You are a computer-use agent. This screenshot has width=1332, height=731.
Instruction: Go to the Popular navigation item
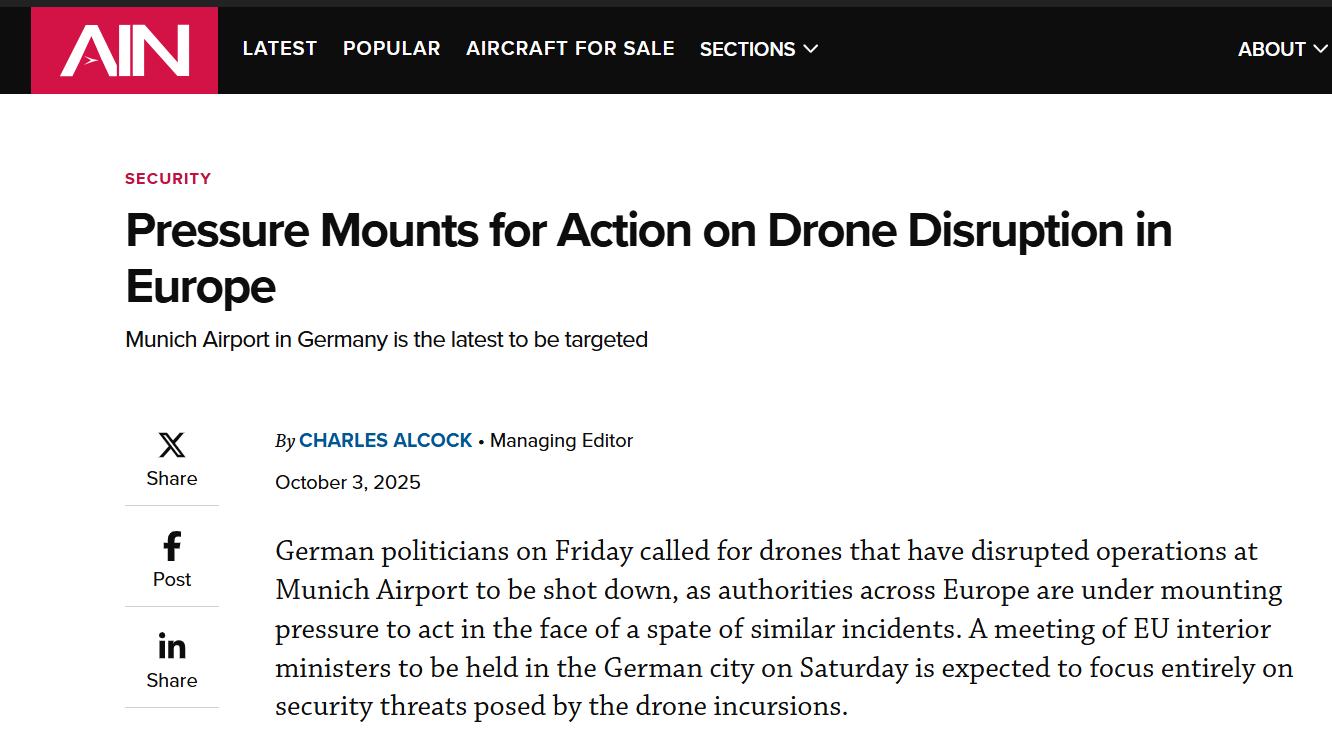(x=391, y=48)
